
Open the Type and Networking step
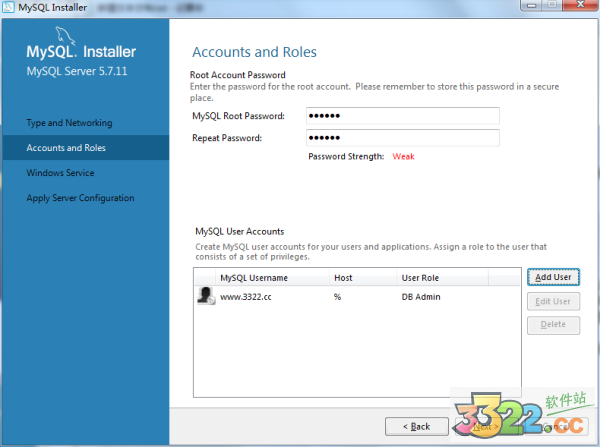coord(69,123)
